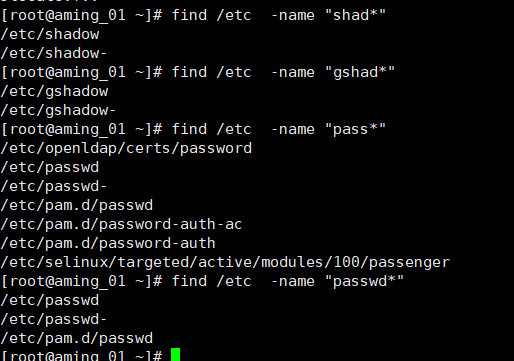The height and width of the screenshot is (361, 514).
Task: Click the -name option in the first command
Action: click(293, 15)
